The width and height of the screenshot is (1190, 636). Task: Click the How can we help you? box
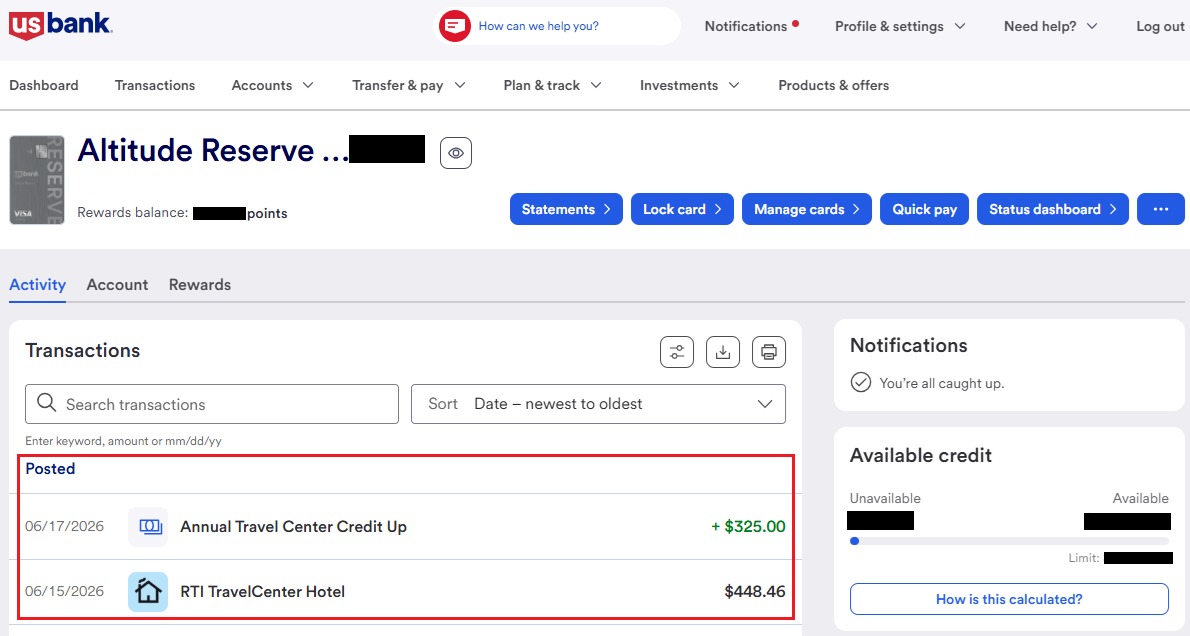(557, 26)
